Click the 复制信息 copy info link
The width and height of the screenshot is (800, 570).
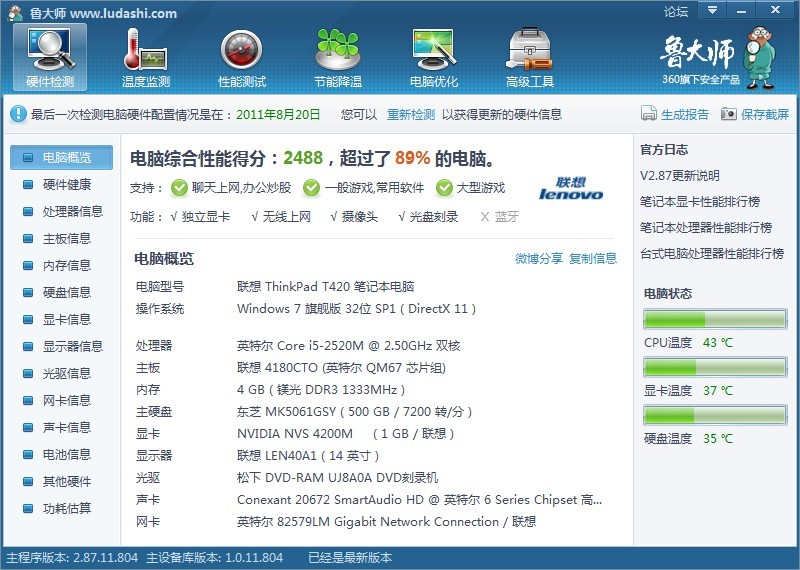593,258
